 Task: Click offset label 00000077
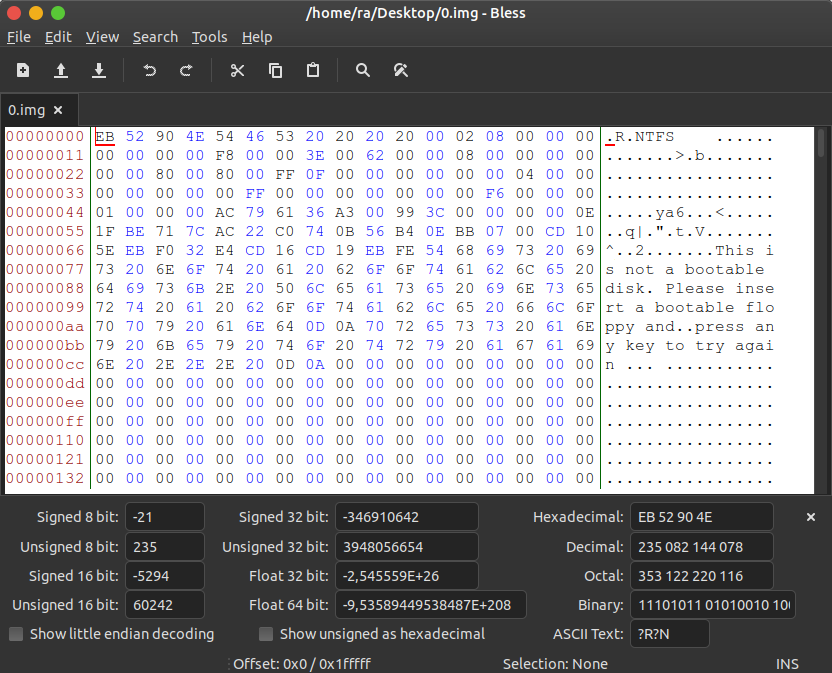[x=45, y=269]
